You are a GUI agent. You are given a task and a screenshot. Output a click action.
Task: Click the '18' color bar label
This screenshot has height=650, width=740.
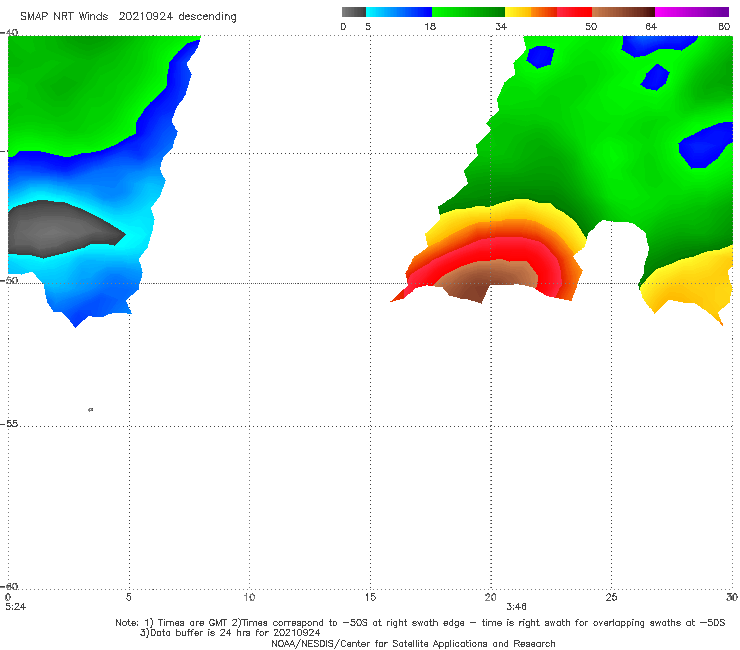pos(430,26)
